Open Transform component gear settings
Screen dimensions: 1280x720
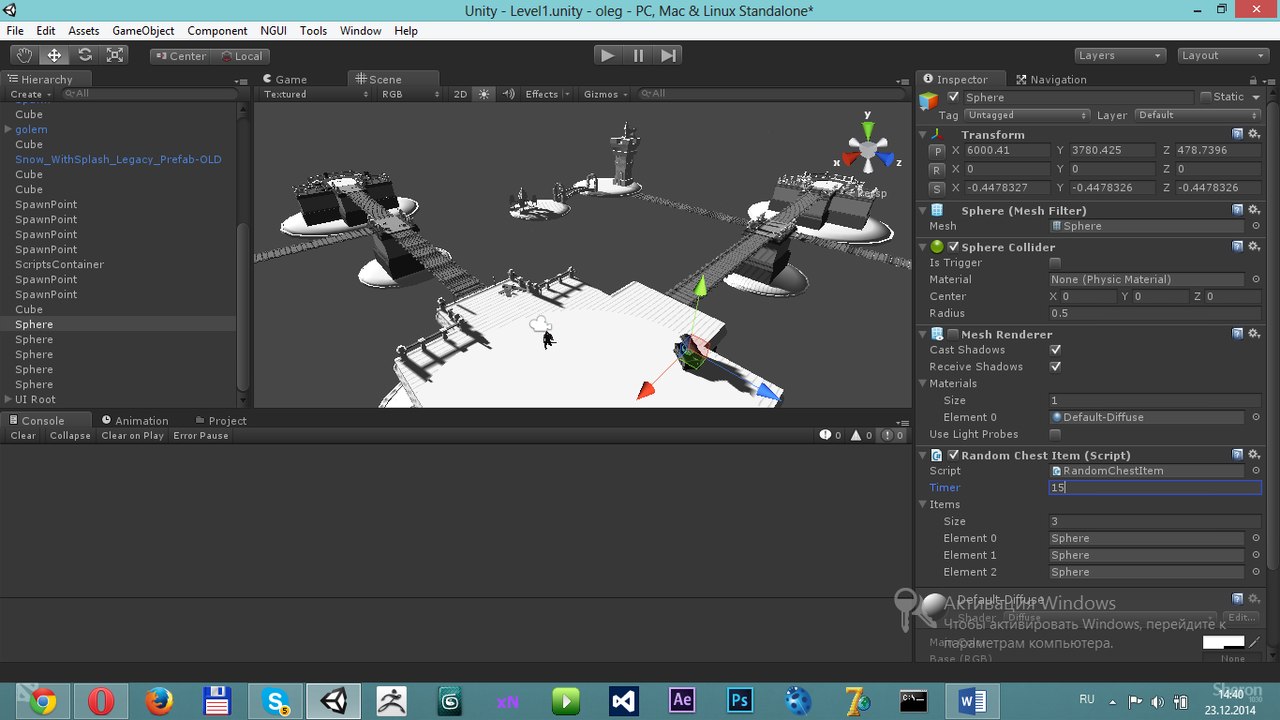(x=1255, y=134)
